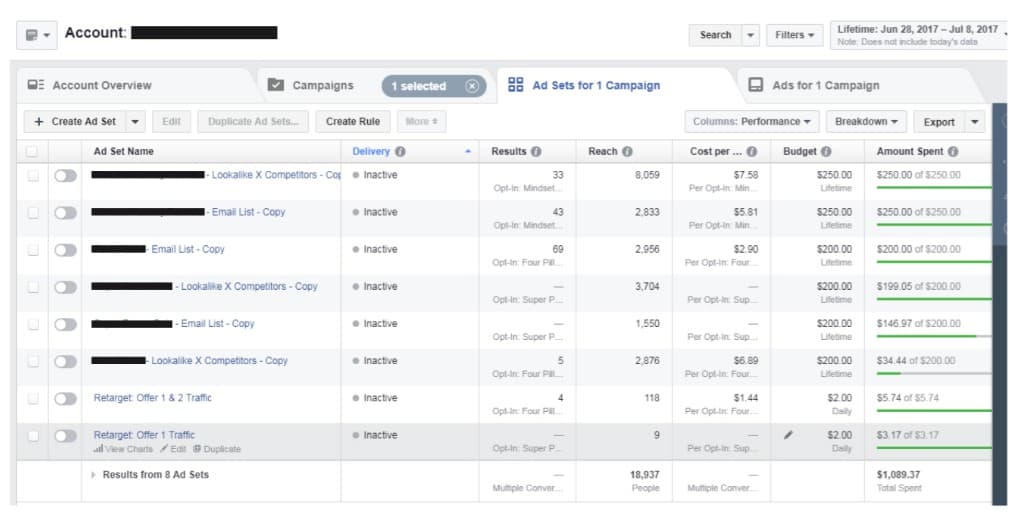
Task: Expand the Filters dropdown
Action: click(x=796, y=35)
